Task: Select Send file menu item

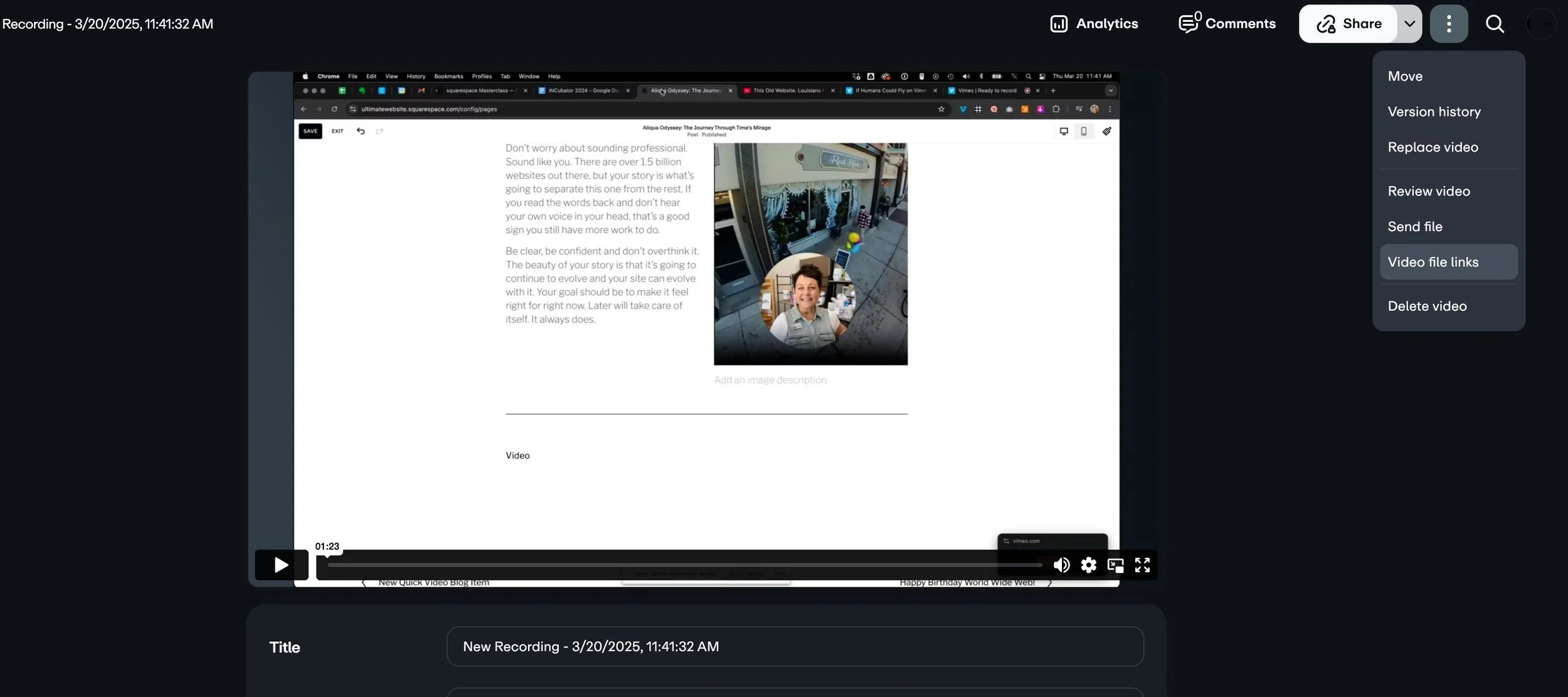Action: 1414,227
